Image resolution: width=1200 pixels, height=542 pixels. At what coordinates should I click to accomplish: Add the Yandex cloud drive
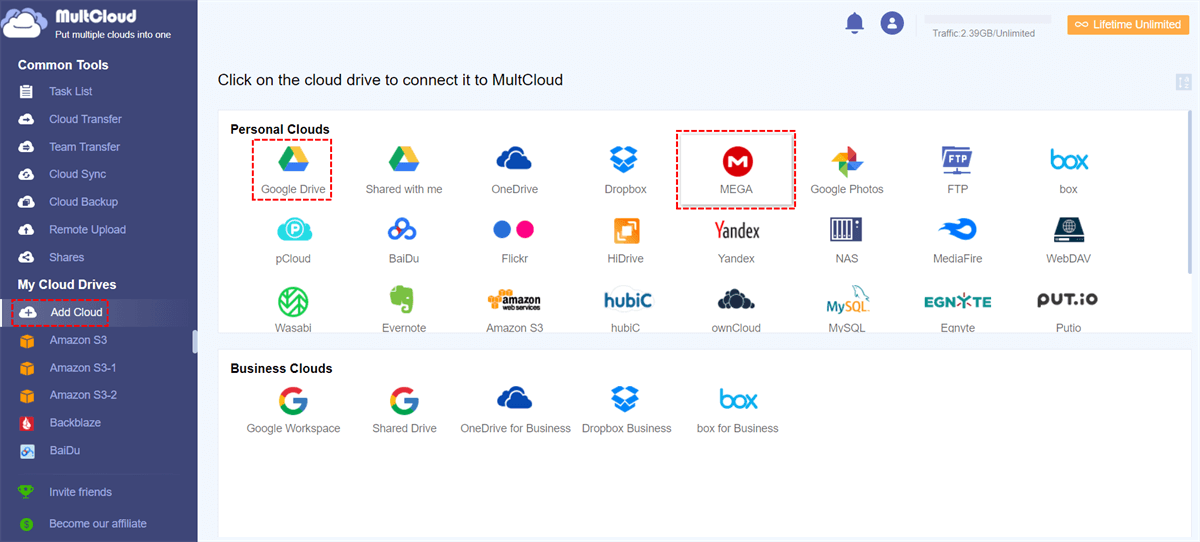(736, 240)
